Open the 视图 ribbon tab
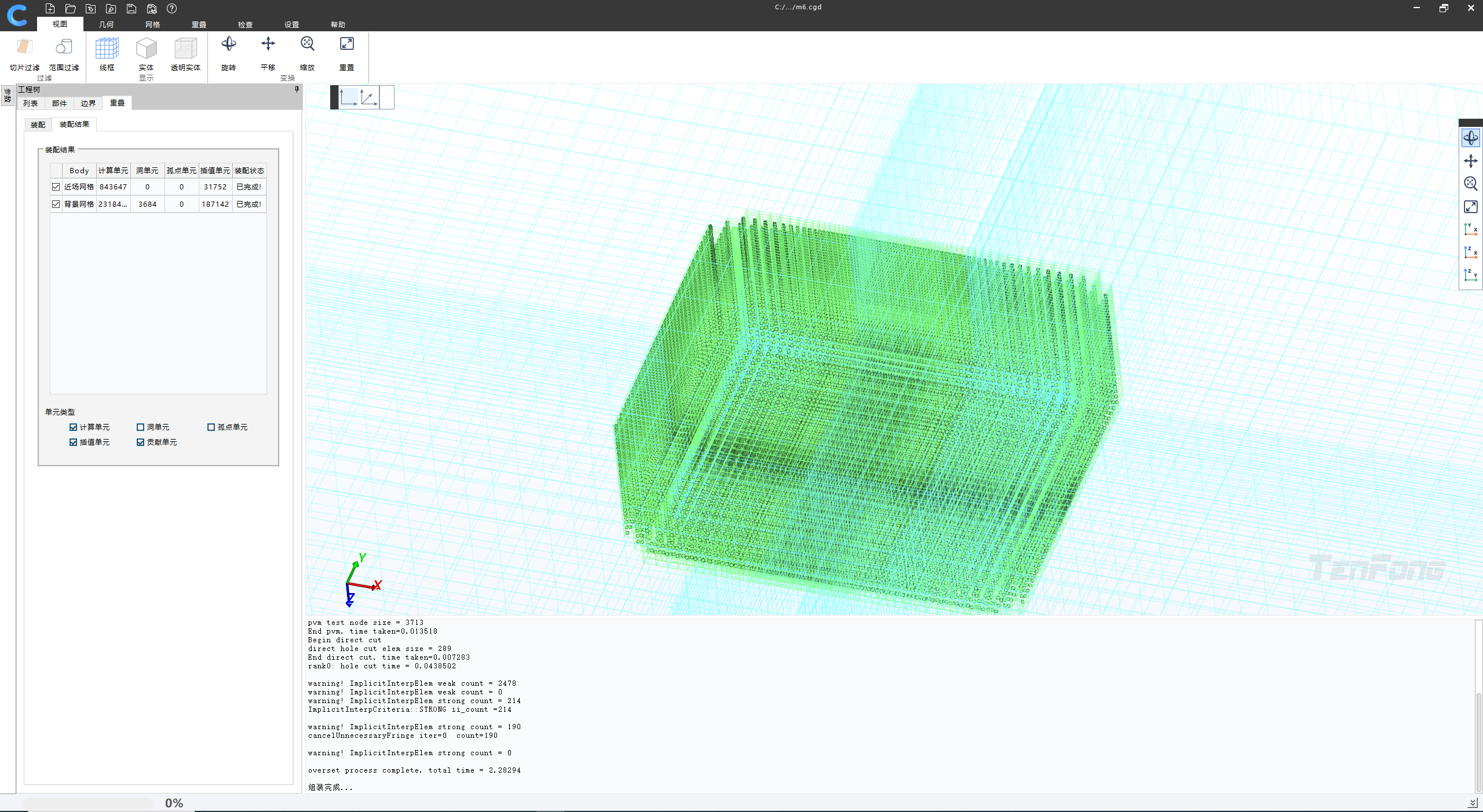Screen dimensions: 1483x812 click(60, 24)
